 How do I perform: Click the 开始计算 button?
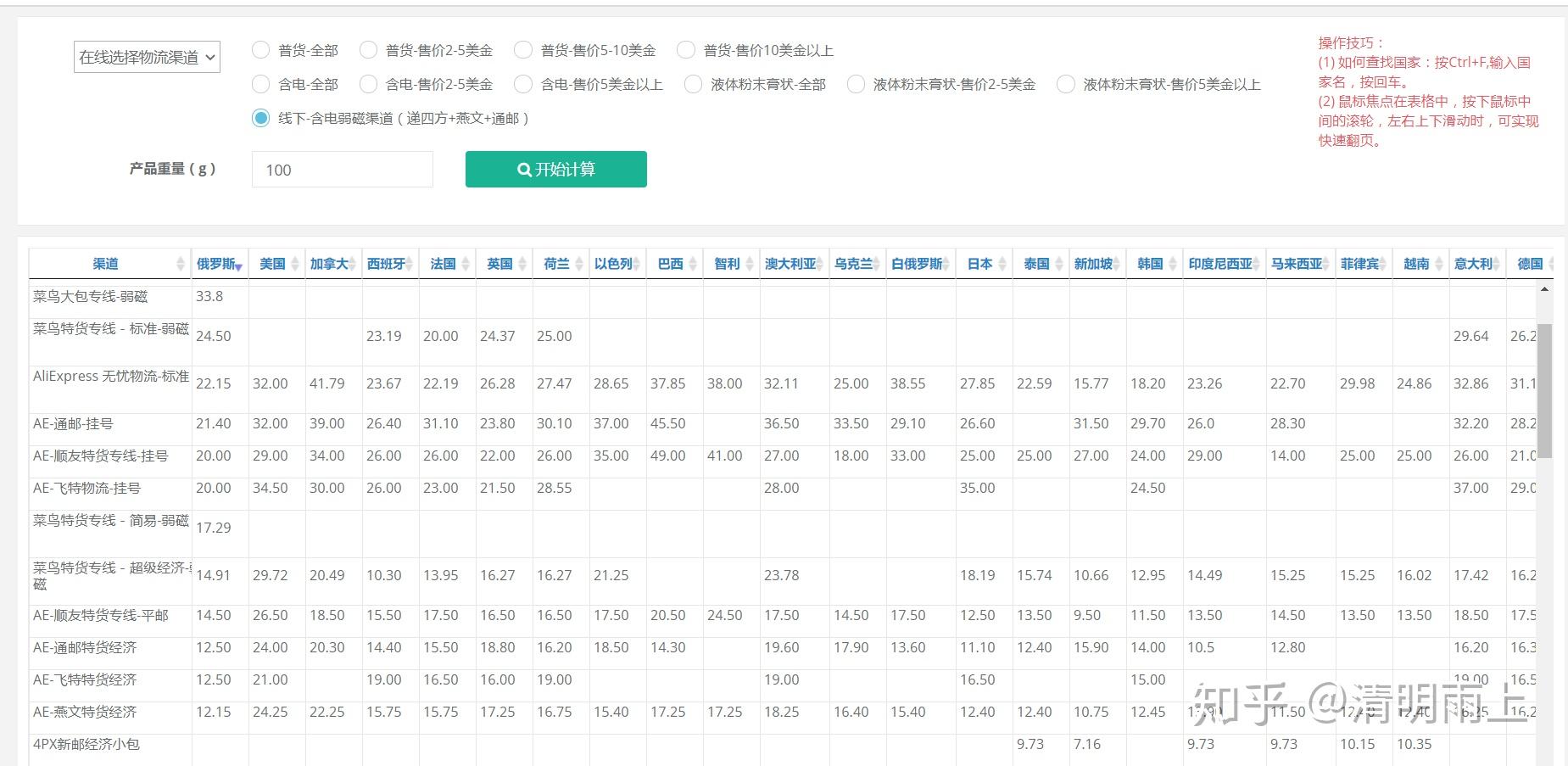click(x=556, y=169)
